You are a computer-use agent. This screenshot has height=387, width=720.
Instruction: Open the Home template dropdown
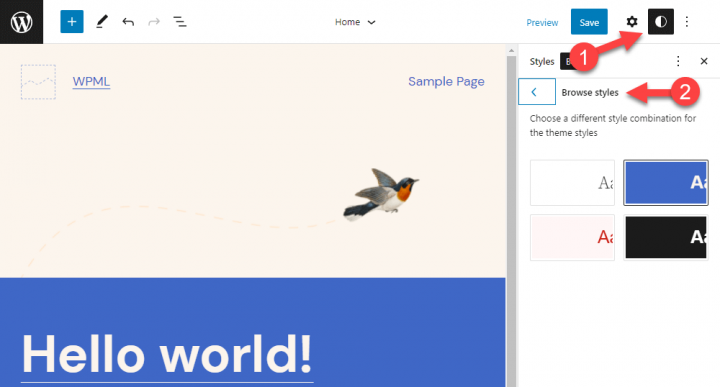click(355, 22)
